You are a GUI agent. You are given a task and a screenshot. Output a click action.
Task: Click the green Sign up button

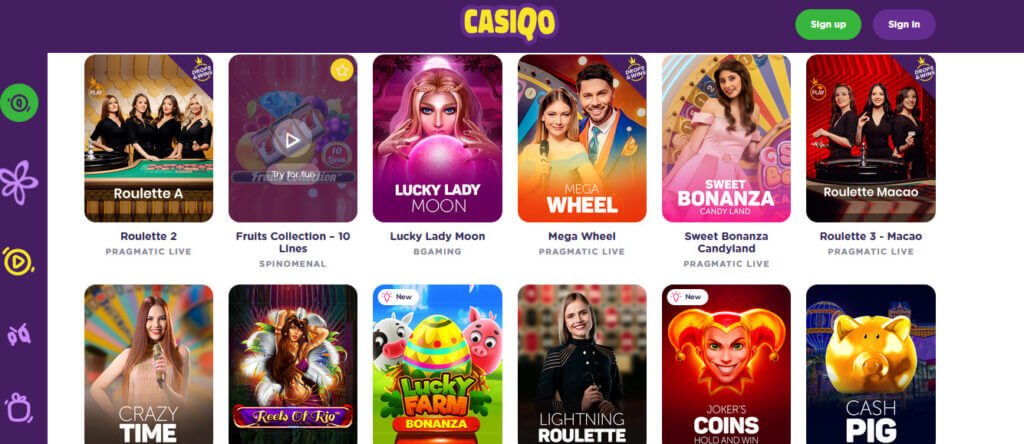(x=828, y=25)
